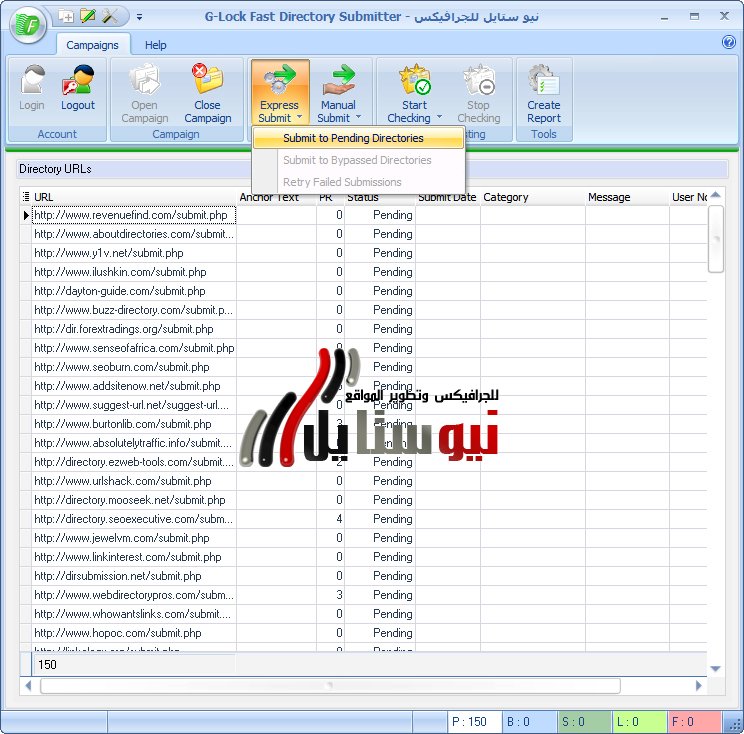This screenshot has width=744, height=734.
Task: Click the L : 0 status bar panel
Action: pos(639,722)
